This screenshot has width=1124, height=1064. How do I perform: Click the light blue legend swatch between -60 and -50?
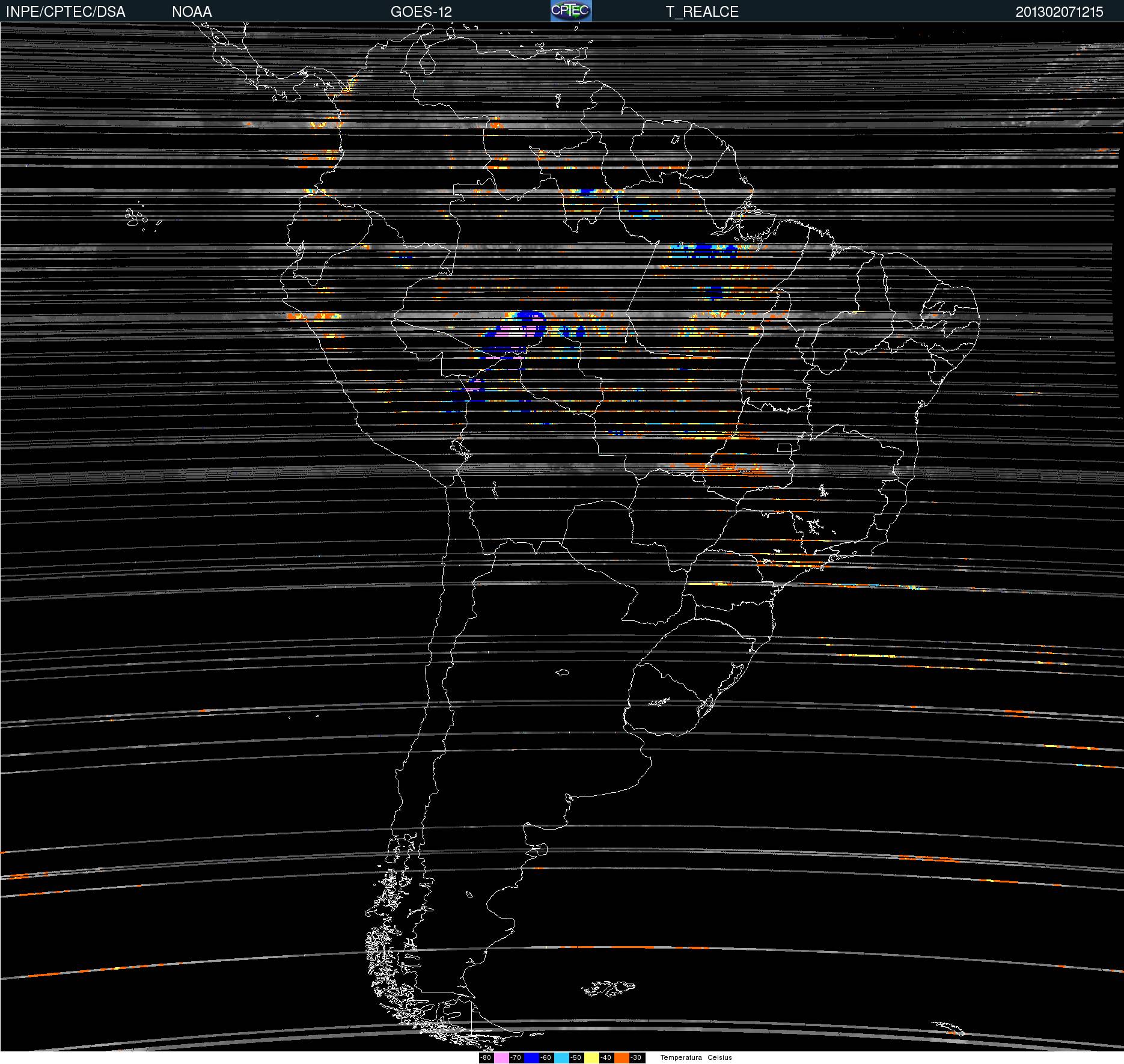click(561, 1057)
